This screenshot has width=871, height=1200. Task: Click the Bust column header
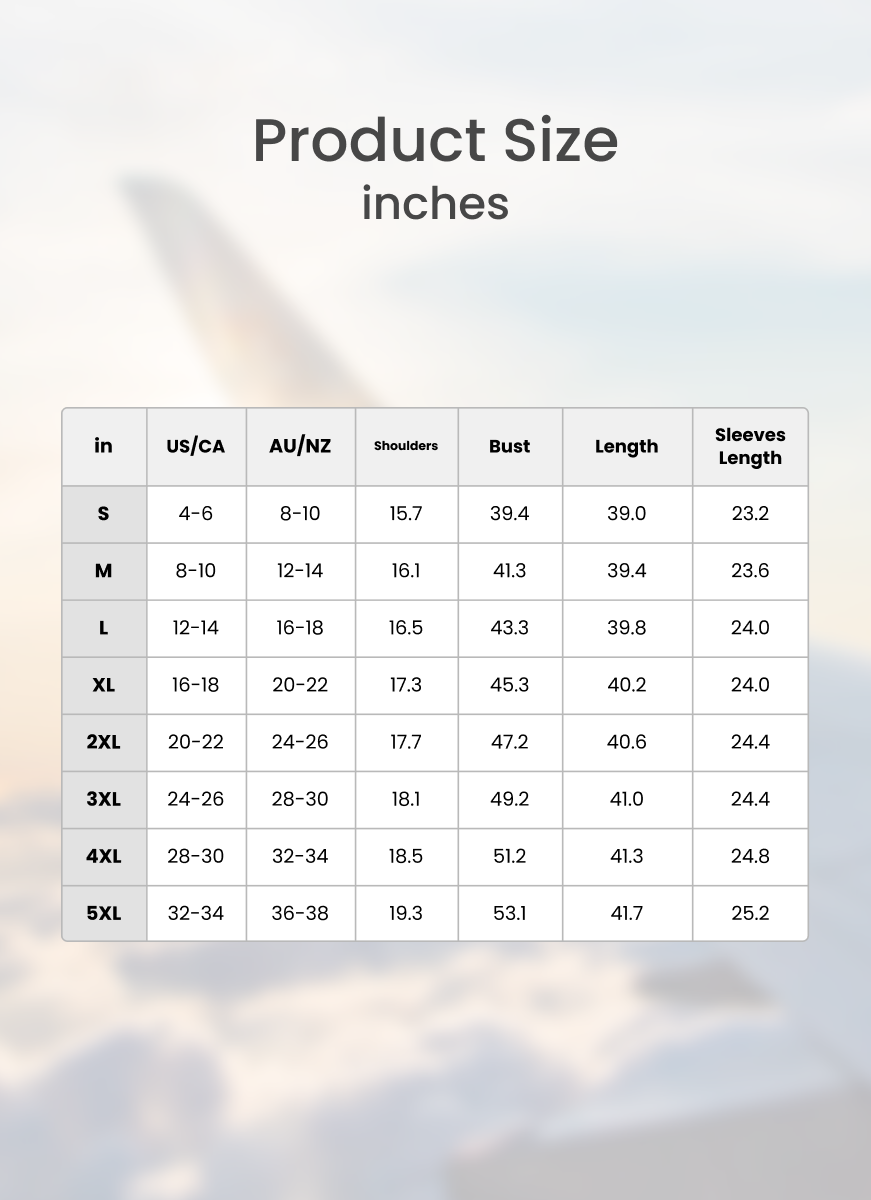509,446
